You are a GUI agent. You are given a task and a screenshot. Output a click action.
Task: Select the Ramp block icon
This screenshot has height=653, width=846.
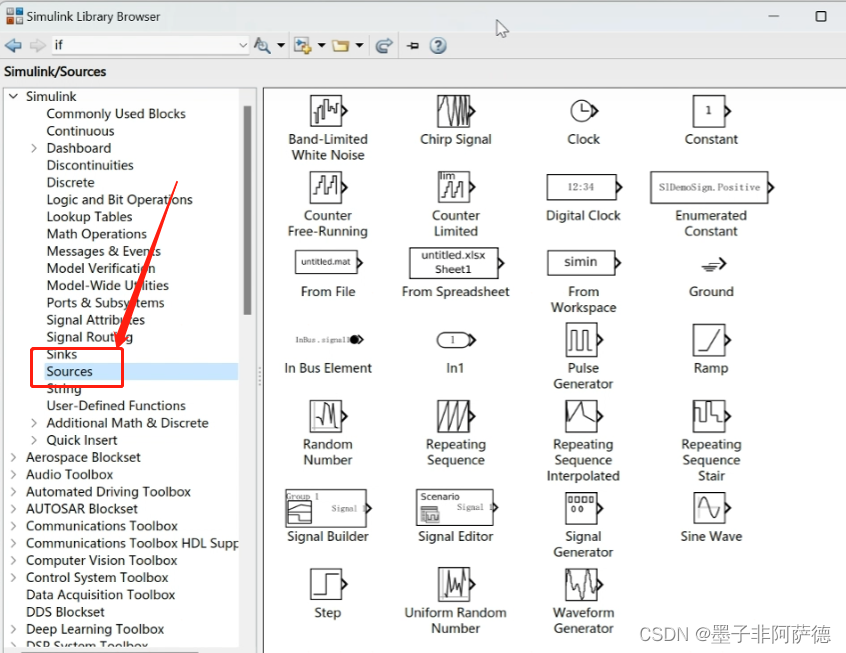[711, 340]
